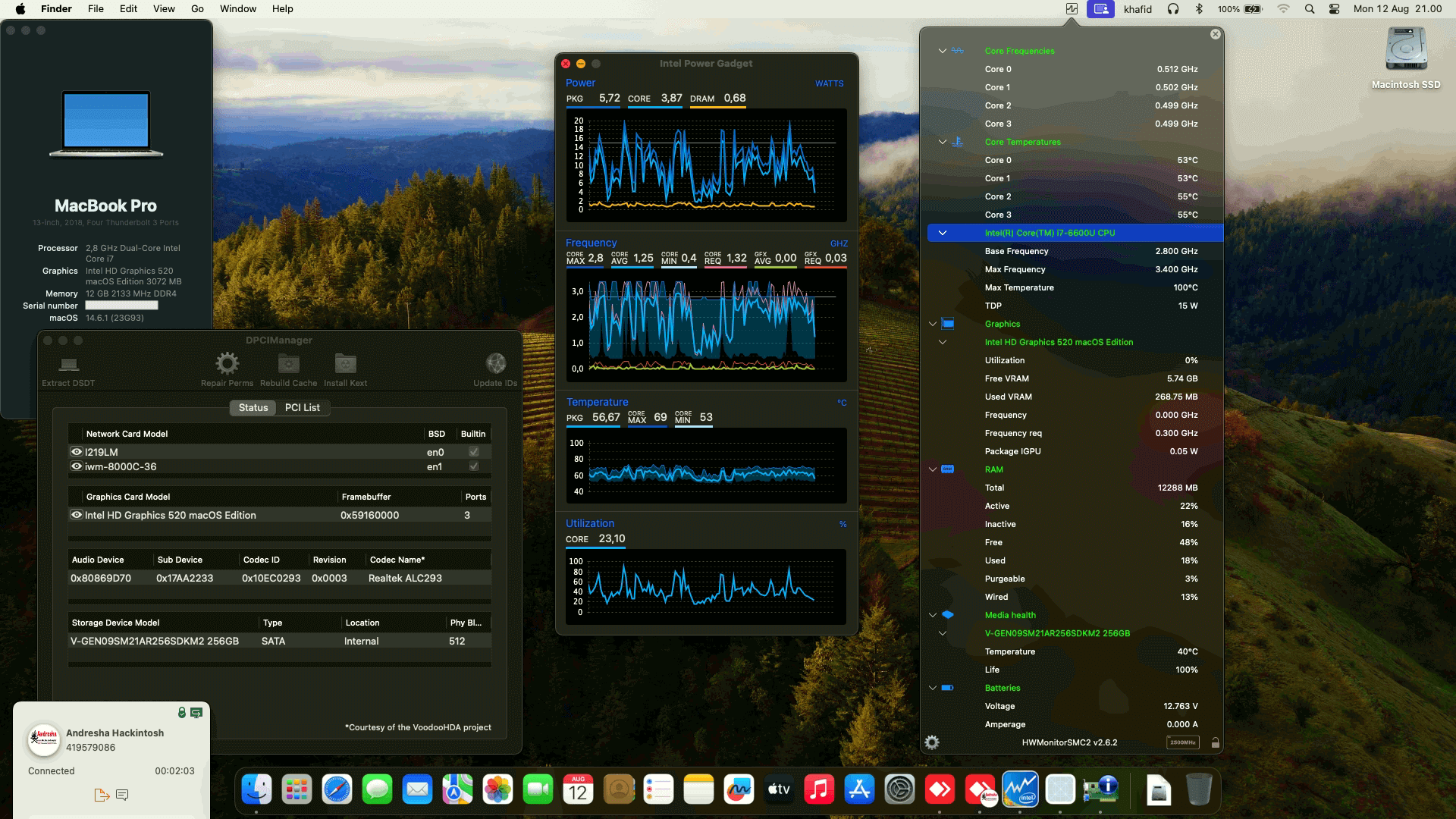Click the Rebuild Cache icon
This screenshot has width=1456, height=819.
(x=288, y=364)
